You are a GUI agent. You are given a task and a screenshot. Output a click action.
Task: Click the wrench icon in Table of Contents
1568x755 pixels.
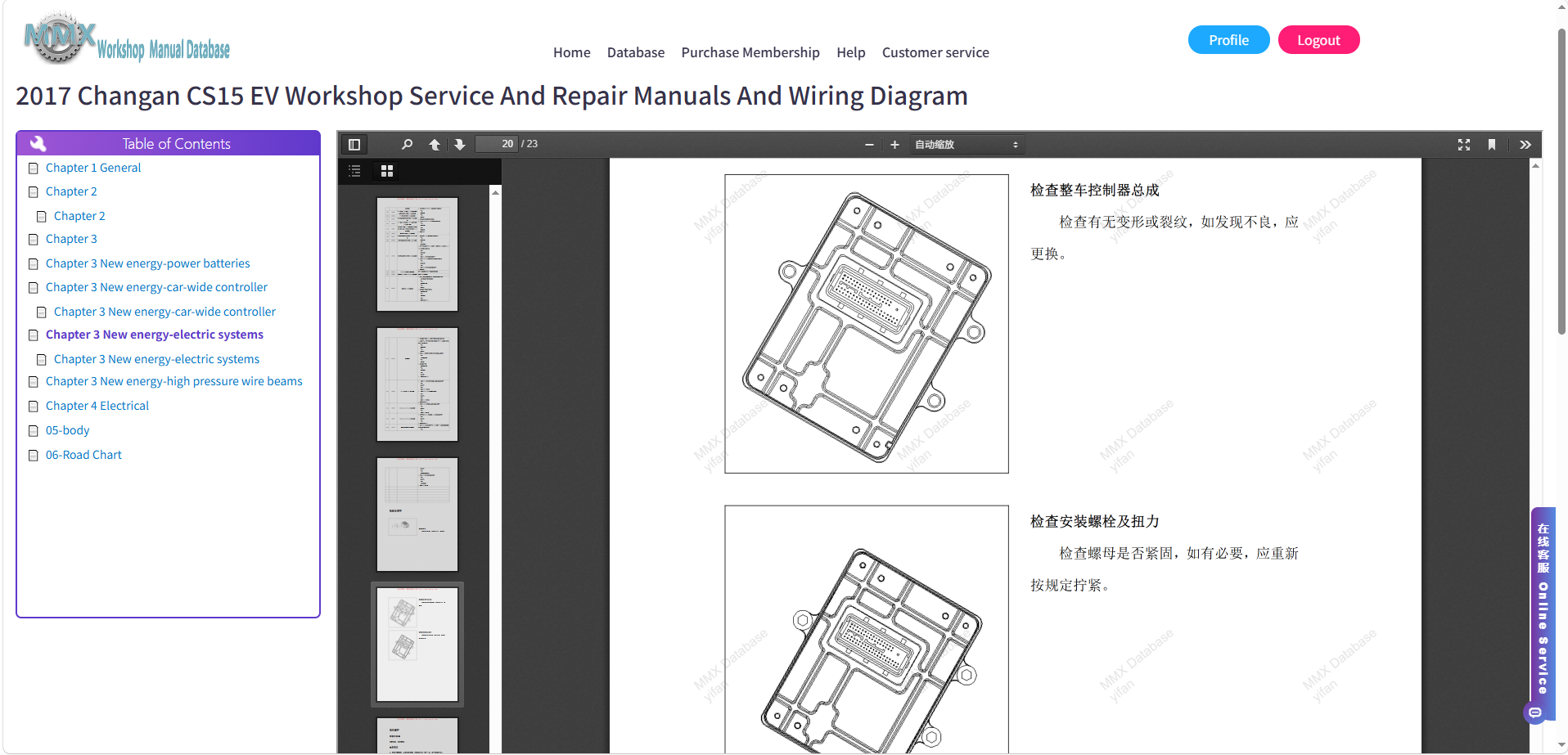(x=38, y=143)
